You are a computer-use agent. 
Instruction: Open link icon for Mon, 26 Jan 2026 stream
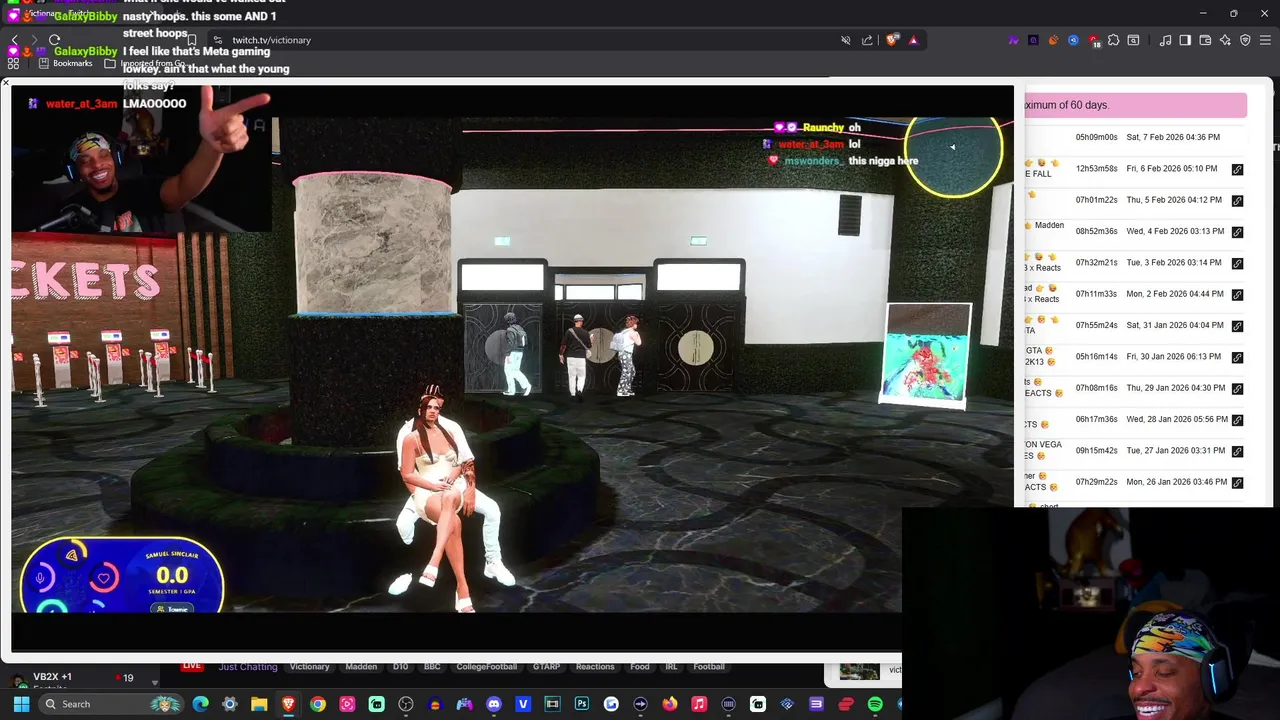pos(1237,482)
